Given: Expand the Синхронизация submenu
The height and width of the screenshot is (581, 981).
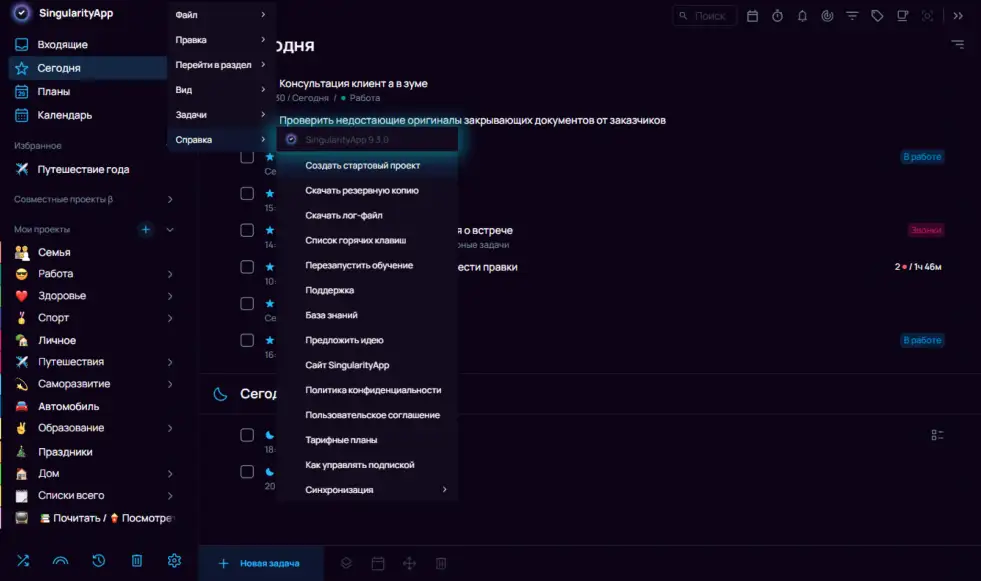Looking at the screenshot, I should tap(370, 489).
